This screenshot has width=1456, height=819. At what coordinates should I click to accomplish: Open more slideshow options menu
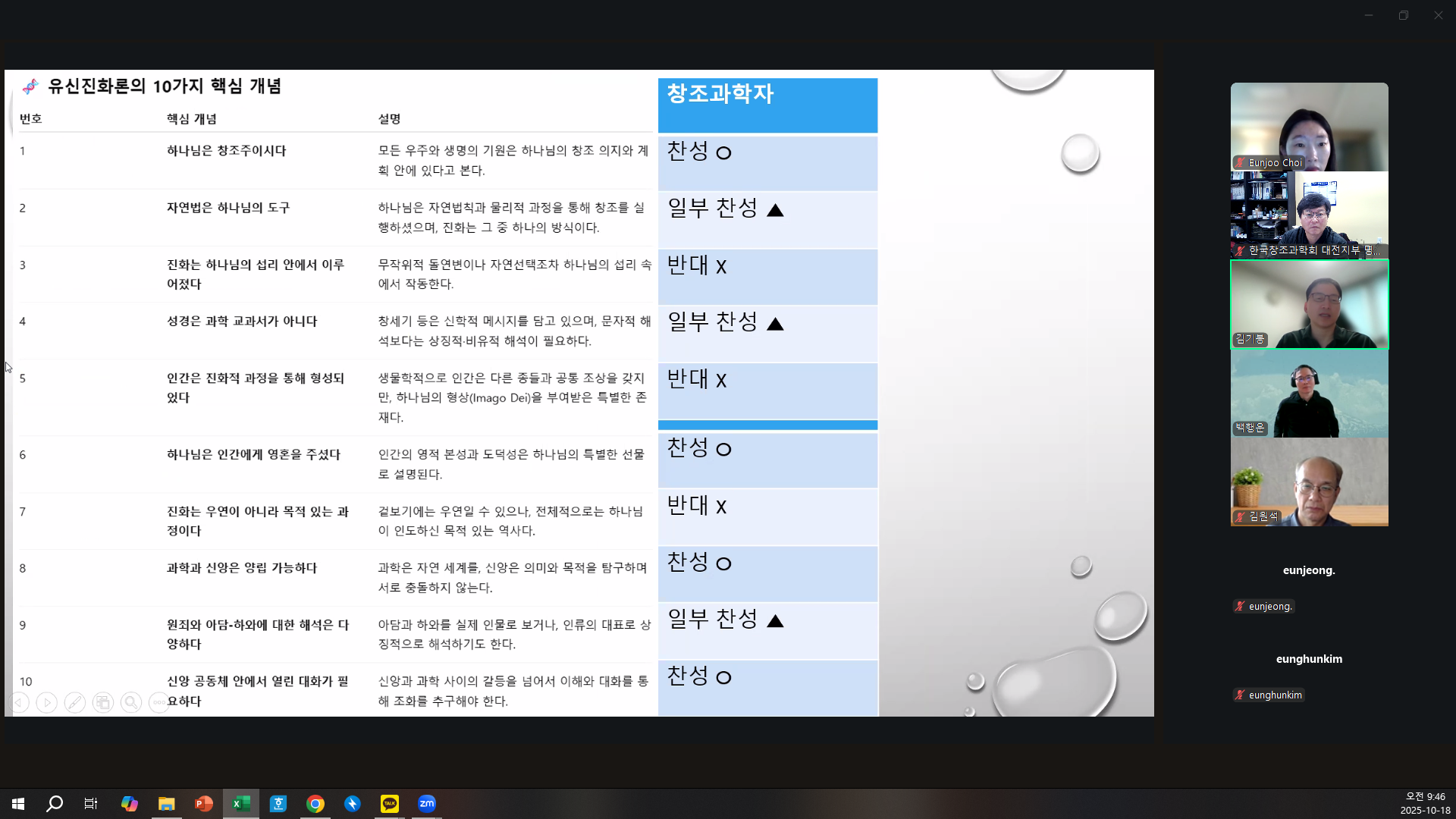[x=158, y=703]
